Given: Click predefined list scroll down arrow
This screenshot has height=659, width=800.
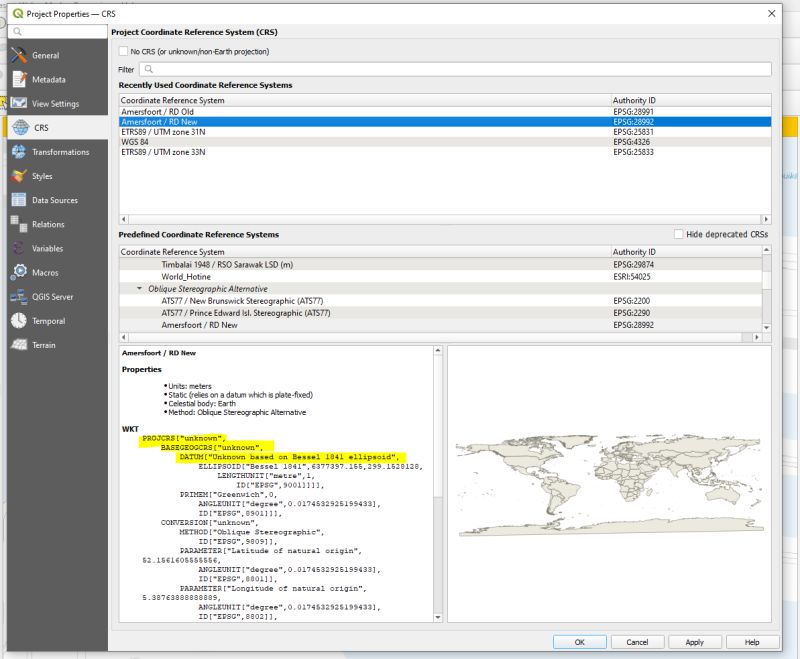Looking at the screenshot, I should 766,327.
